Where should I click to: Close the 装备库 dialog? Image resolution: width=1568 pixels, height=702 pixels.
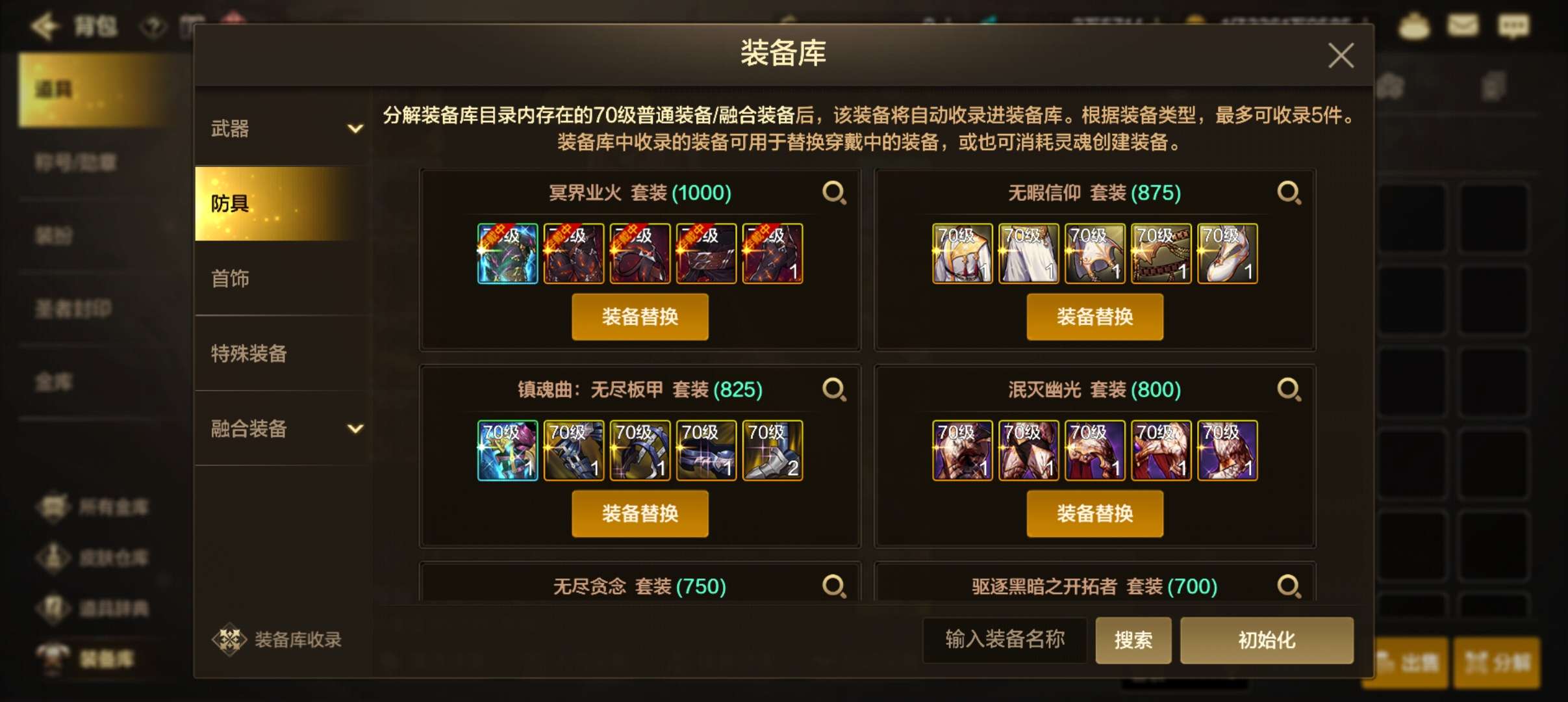[1341, 55]
